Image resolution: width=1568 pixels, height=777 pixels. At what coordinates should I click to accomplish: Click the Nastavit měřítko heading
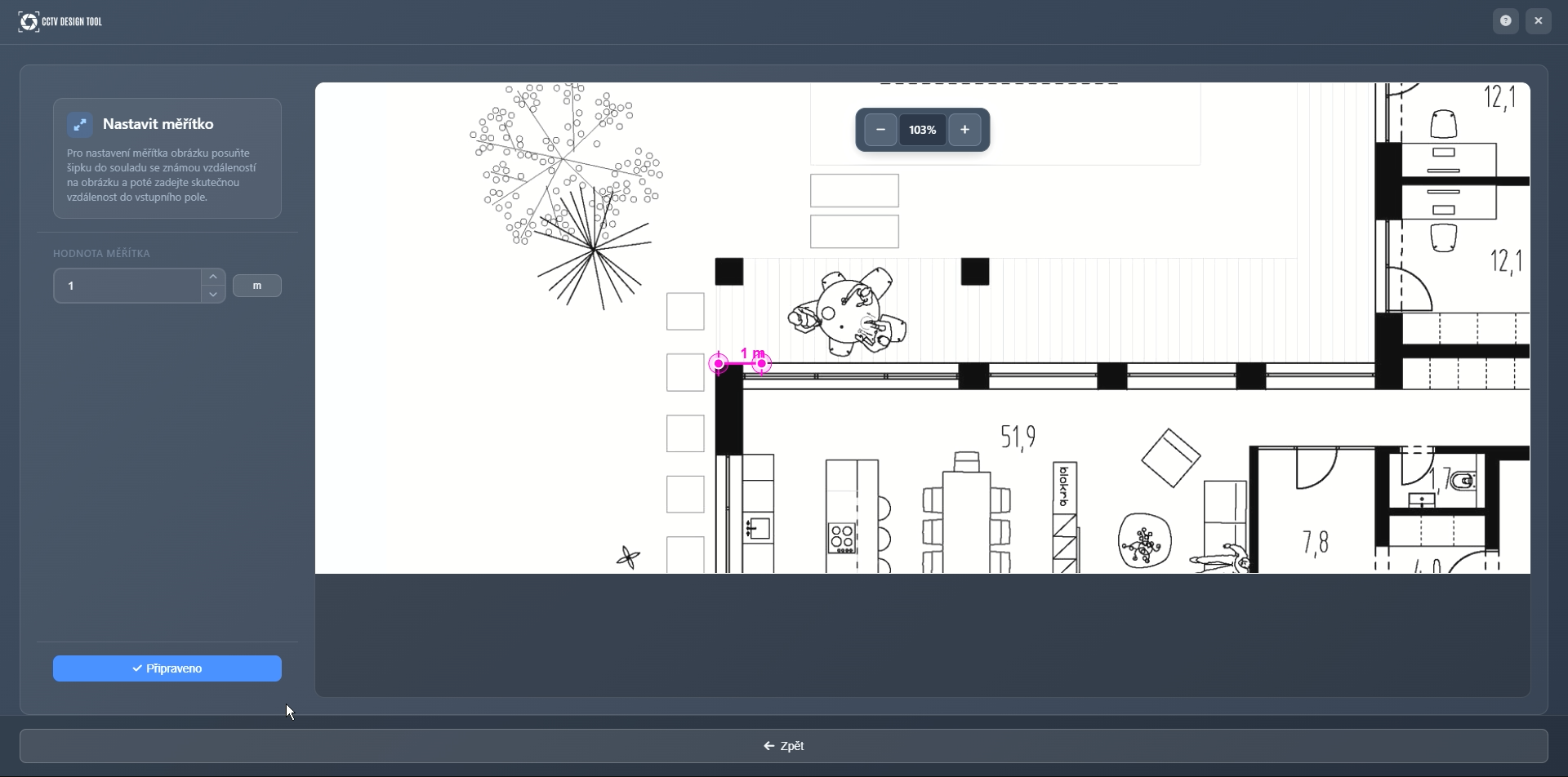click(x=158, y=124)
